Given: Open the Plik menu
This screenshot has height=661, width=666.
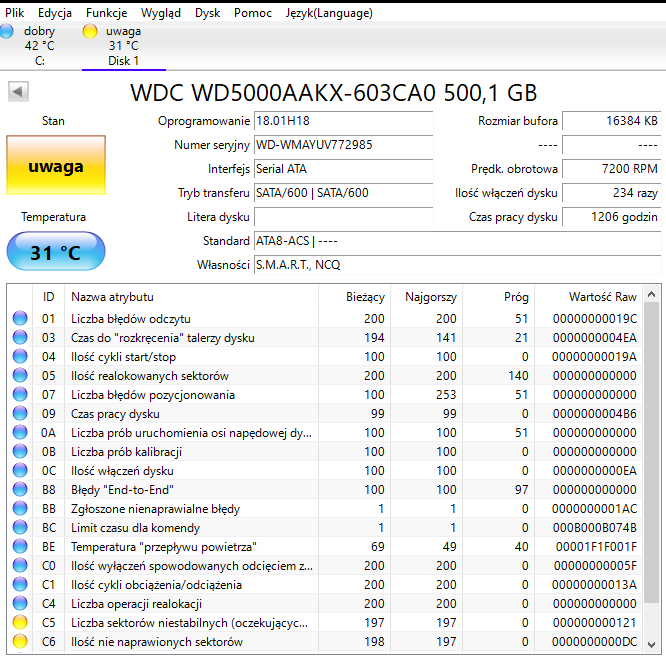Looking at the screenshot, I should click(x=14, y=13).
